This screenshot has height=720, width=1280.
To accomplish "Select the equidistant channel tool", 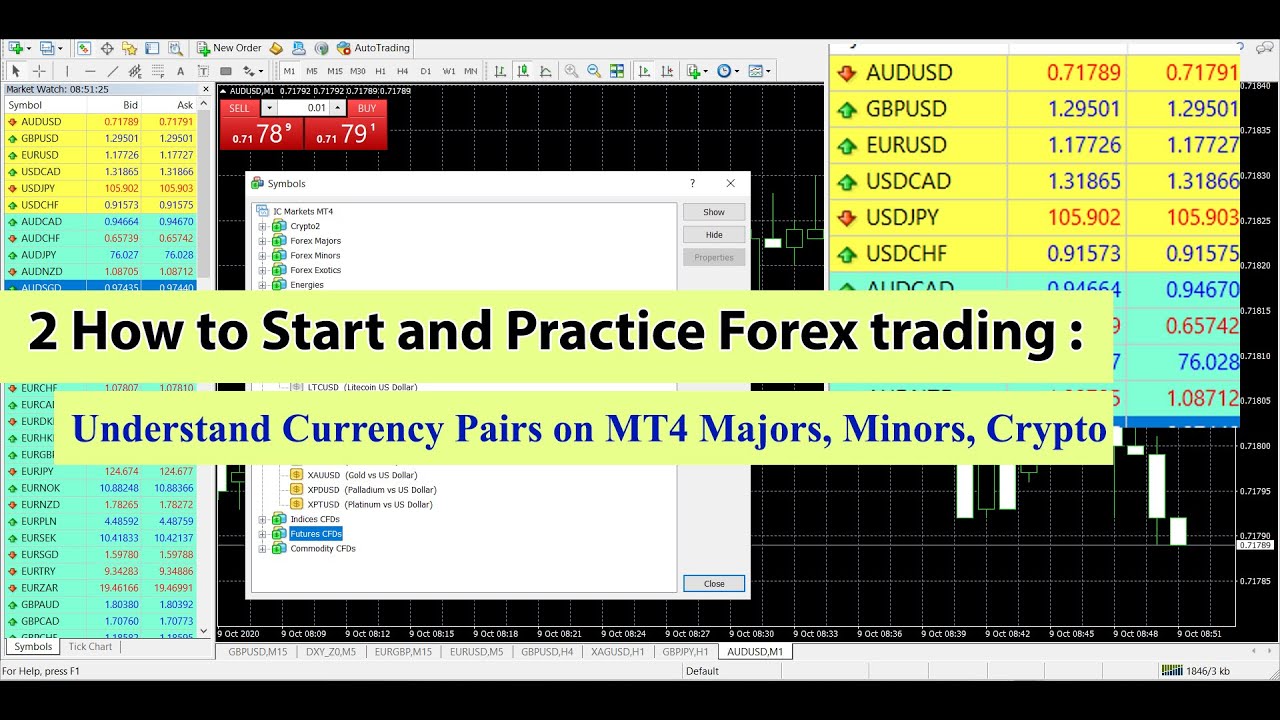I will 135,71.
